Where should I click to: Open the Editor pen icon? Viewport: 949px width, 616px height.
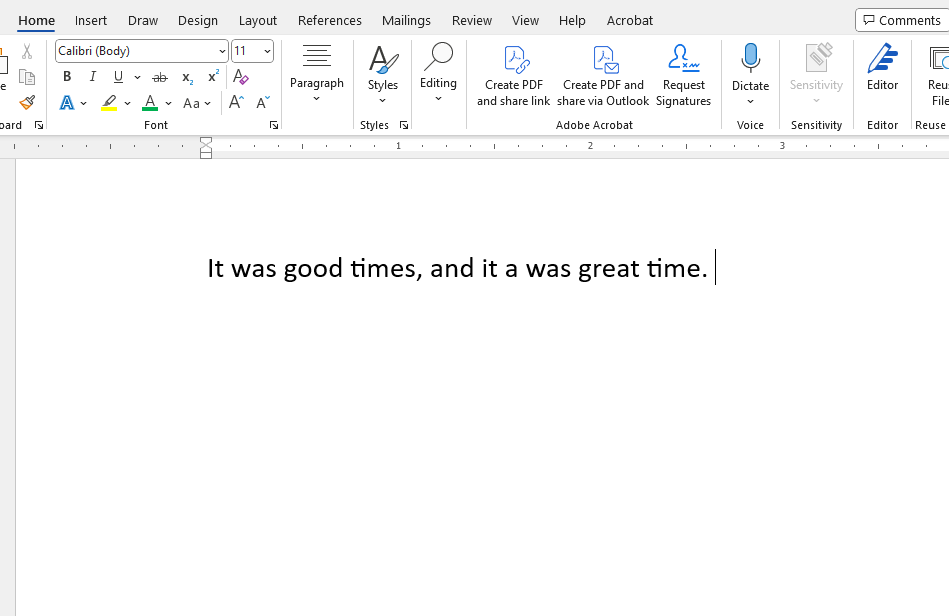(x=882, y=60)
